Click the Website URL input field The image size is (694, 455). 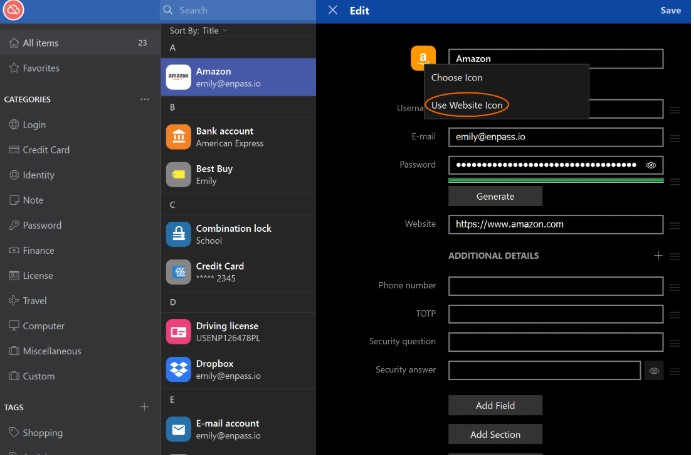(x=555, y=225)
